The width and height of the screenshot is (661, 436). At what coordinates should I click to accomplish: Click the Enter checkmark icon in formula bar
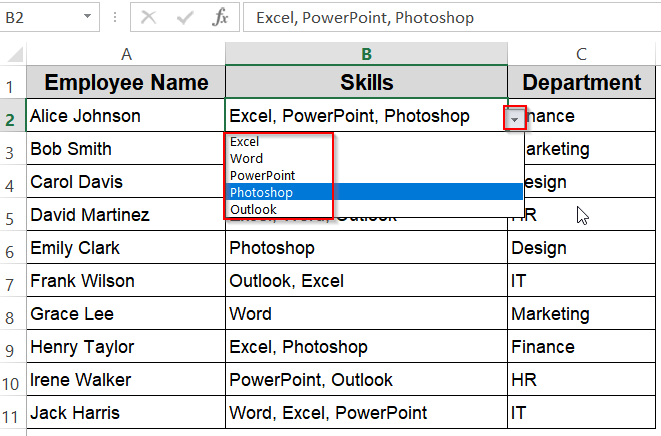tap(185, 18)
